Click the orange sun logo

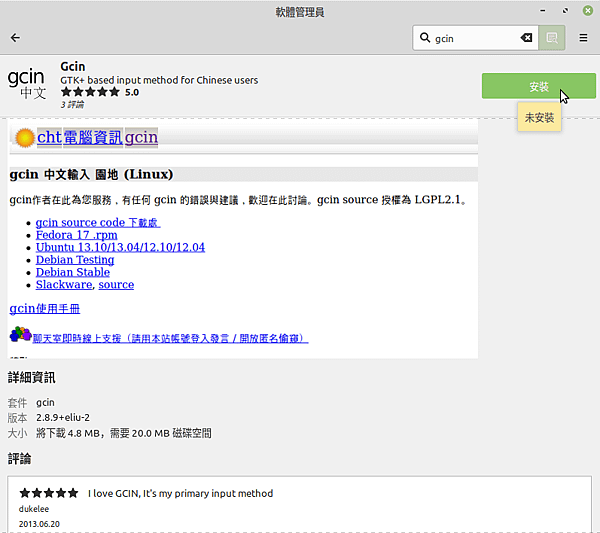[x=25, y=138]
